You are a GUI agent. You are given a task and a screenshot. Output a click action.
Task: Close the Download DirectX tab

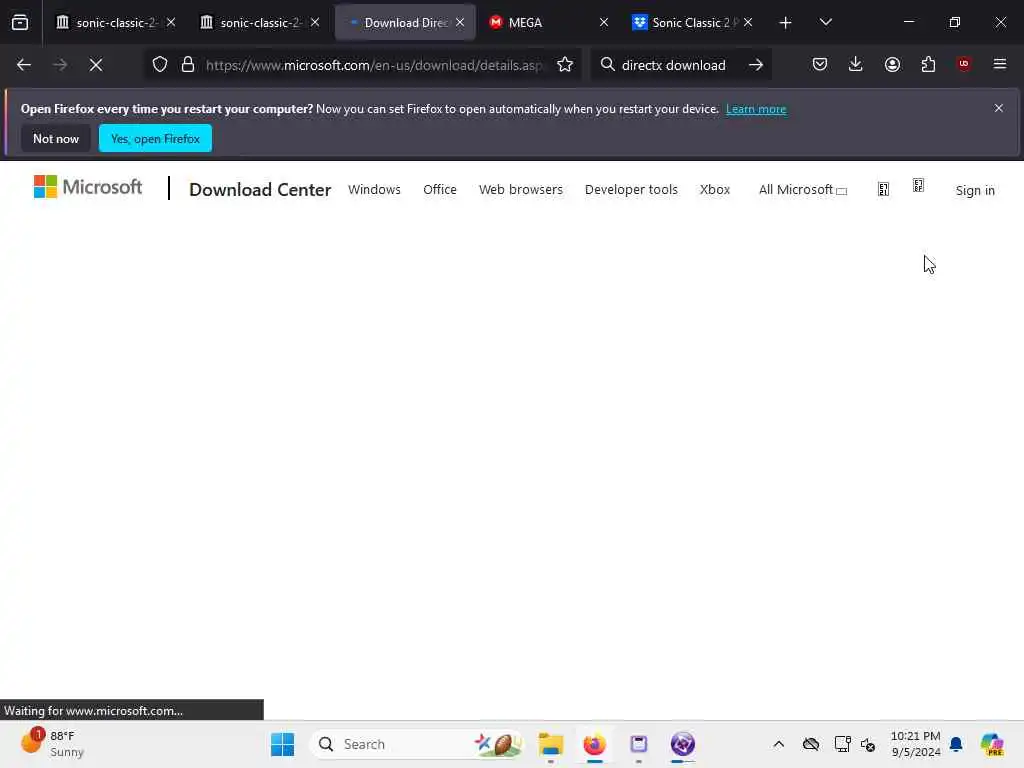coord(460,22)
